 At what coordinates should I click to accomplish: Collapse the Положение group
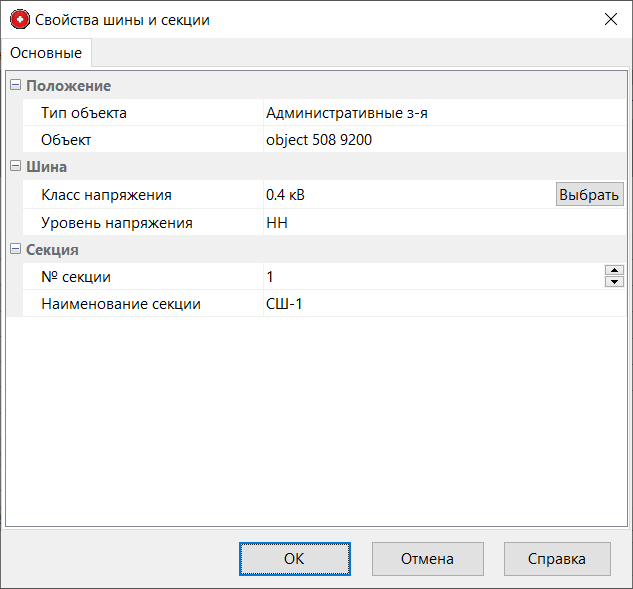pos(15,86)
